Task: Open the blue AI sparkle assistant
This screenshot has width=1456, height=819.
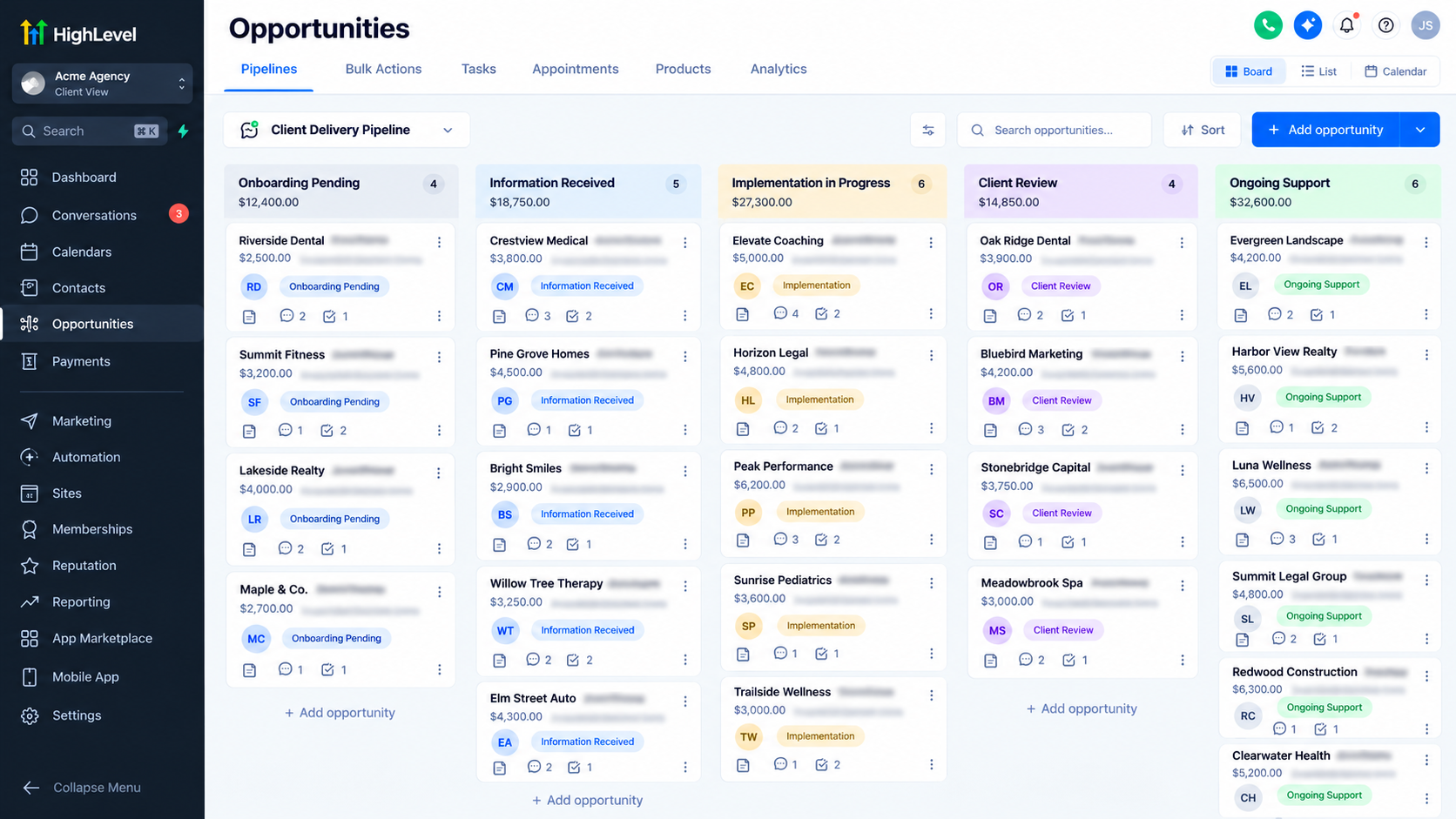Action: pyautogui.click(x=1307, y=25)
